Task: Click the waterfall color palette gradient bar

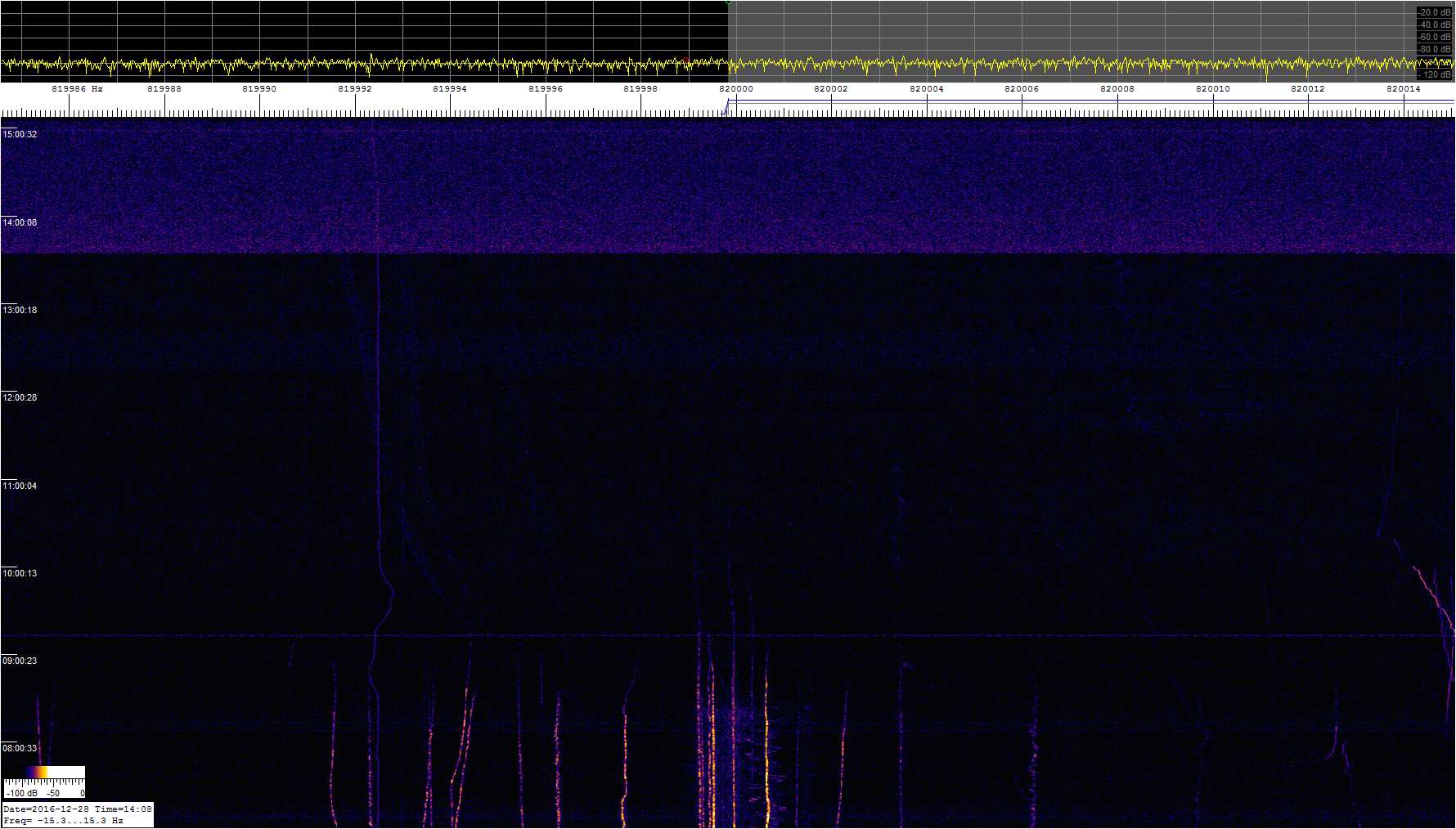Action: [x=44, y=772]
